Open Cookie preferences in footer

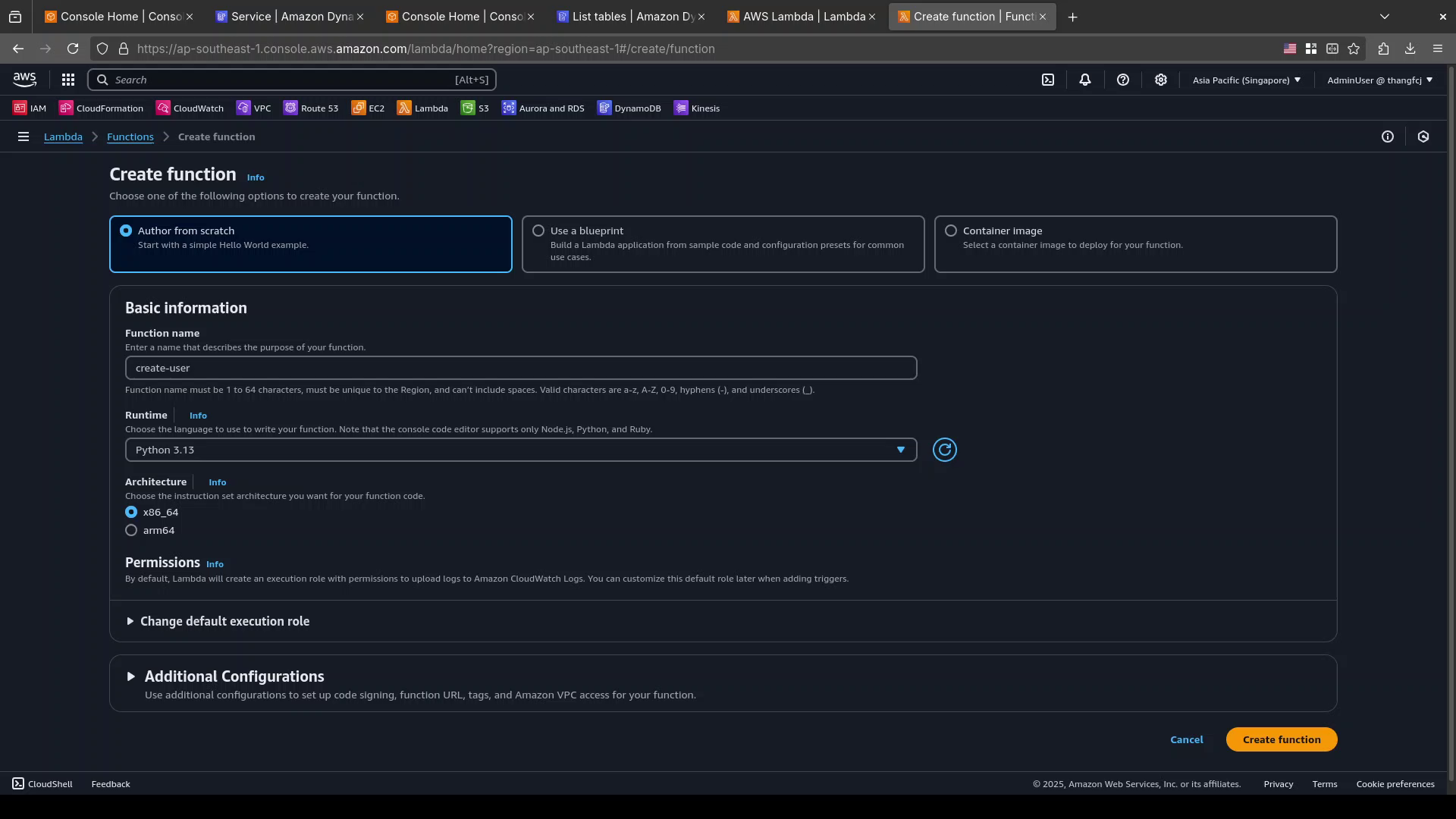pos(1395,784)
